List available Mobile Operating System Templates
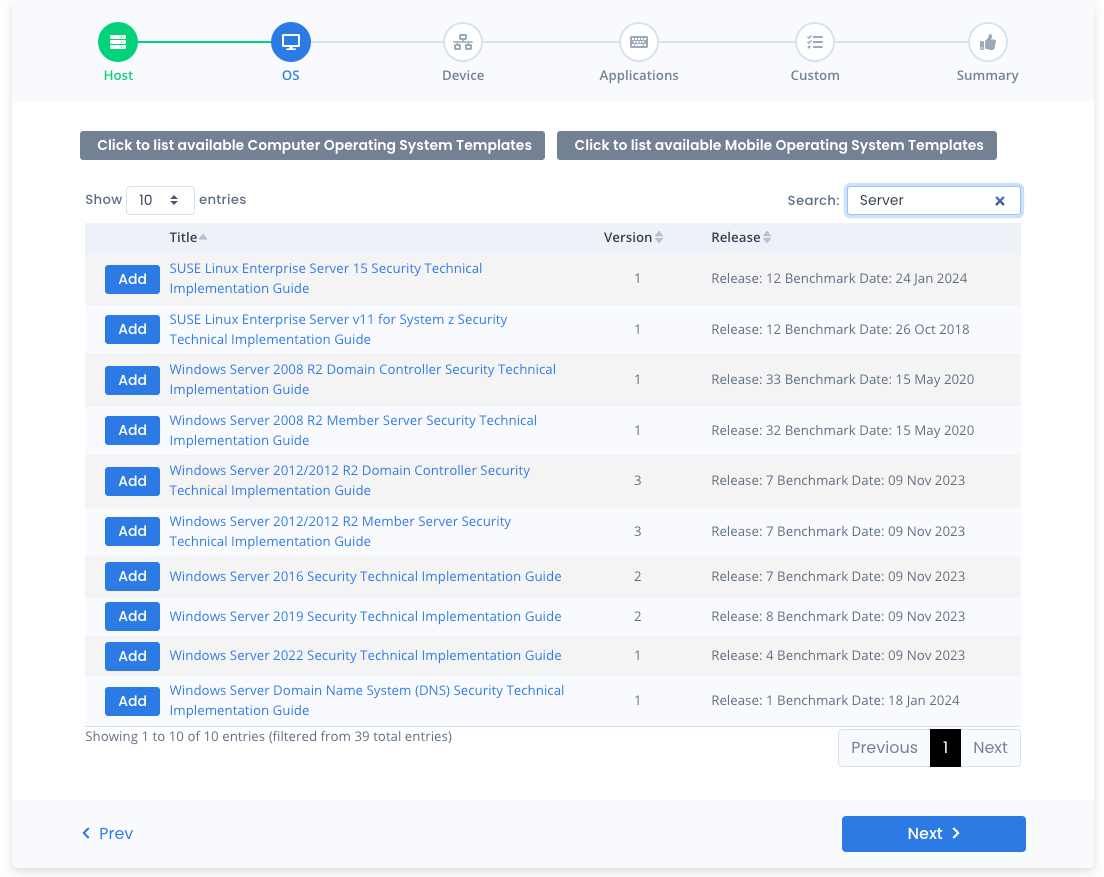This screenshot has height=877, width=1104. pos(777,145)
